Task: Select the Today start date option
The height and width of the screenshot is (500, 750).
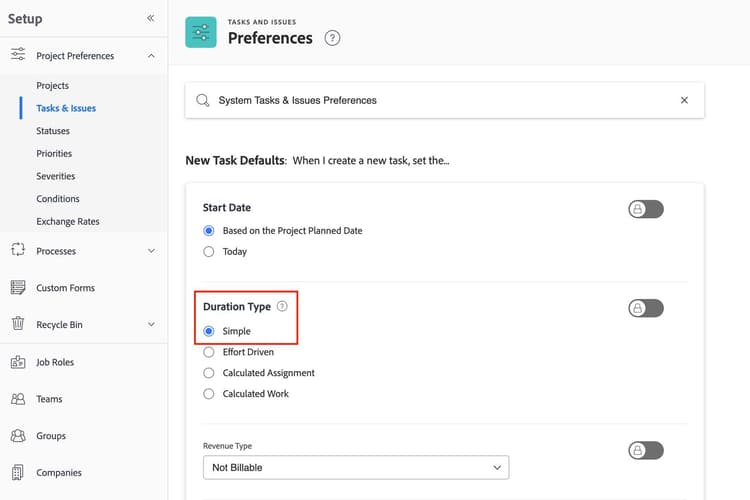Action: [209, 252]
